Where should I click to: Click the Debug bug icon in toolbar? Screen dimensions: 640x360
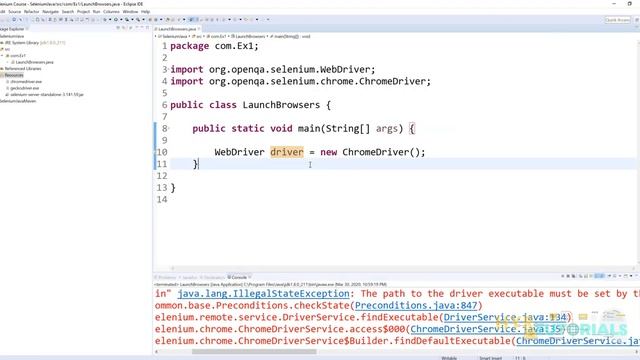click(x=105, y=19)
